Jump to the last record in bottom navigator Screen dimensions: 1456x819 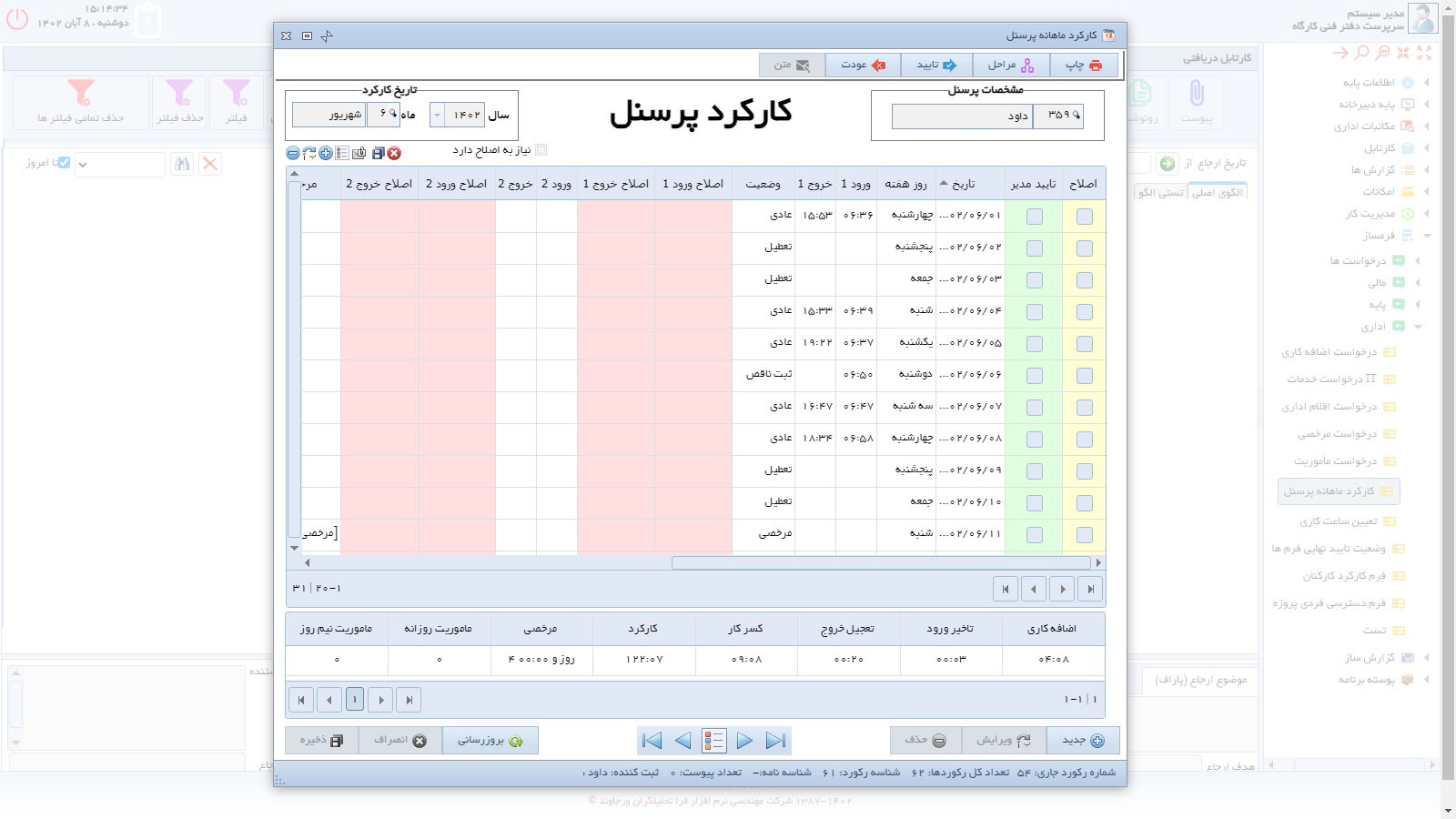point(775,741)
